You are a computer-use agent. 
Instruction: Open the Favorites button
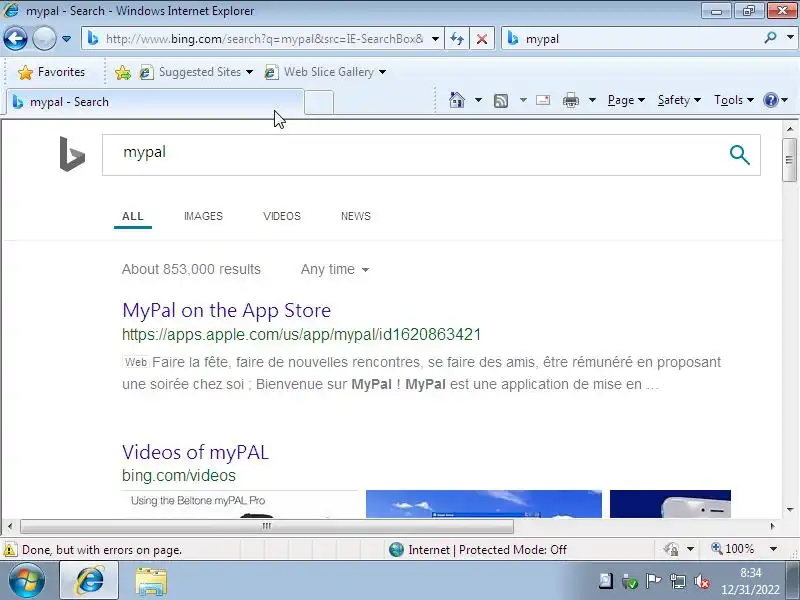[51, 72]
